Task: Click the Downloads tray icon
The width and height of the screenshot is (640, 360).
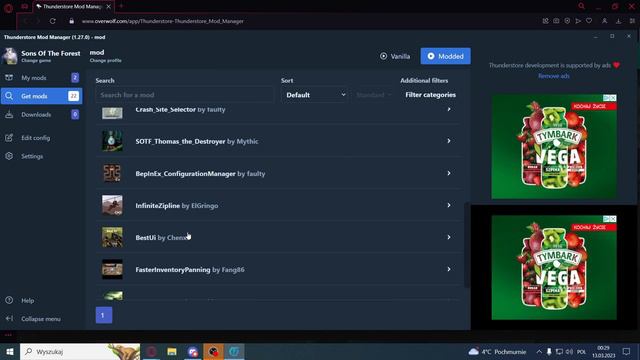Action: 9,115
